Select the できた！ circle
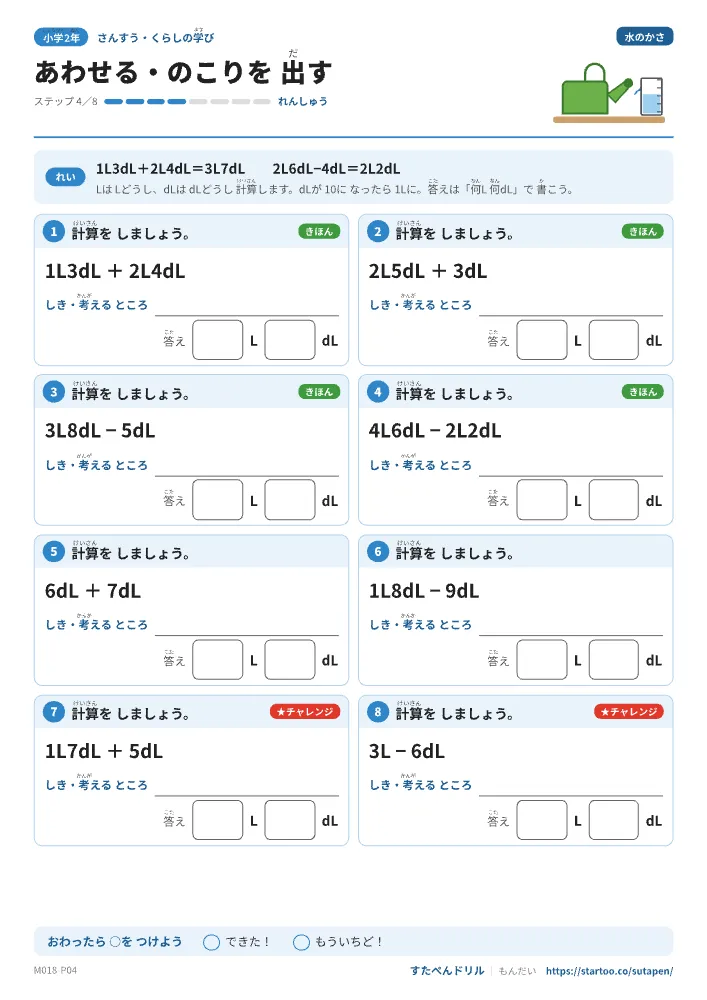 [211, 942]
